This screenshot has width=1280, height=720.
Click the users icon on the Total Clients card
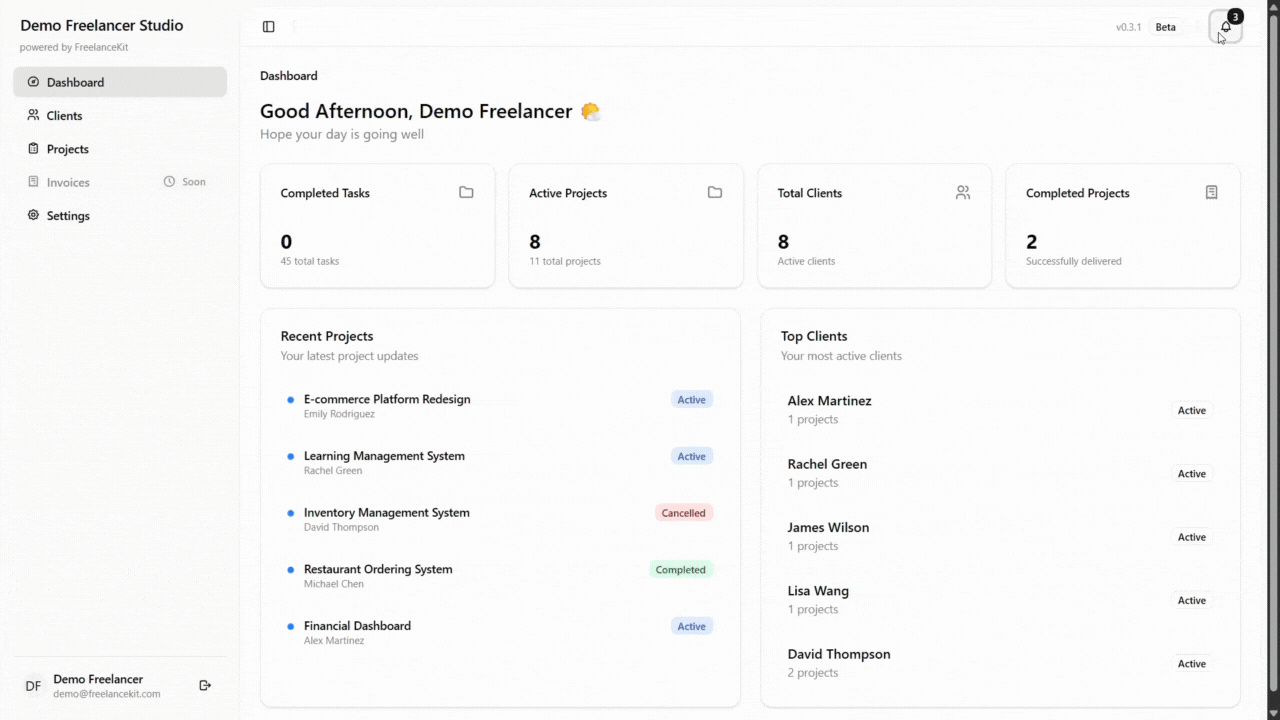click(x=962, y=192)
